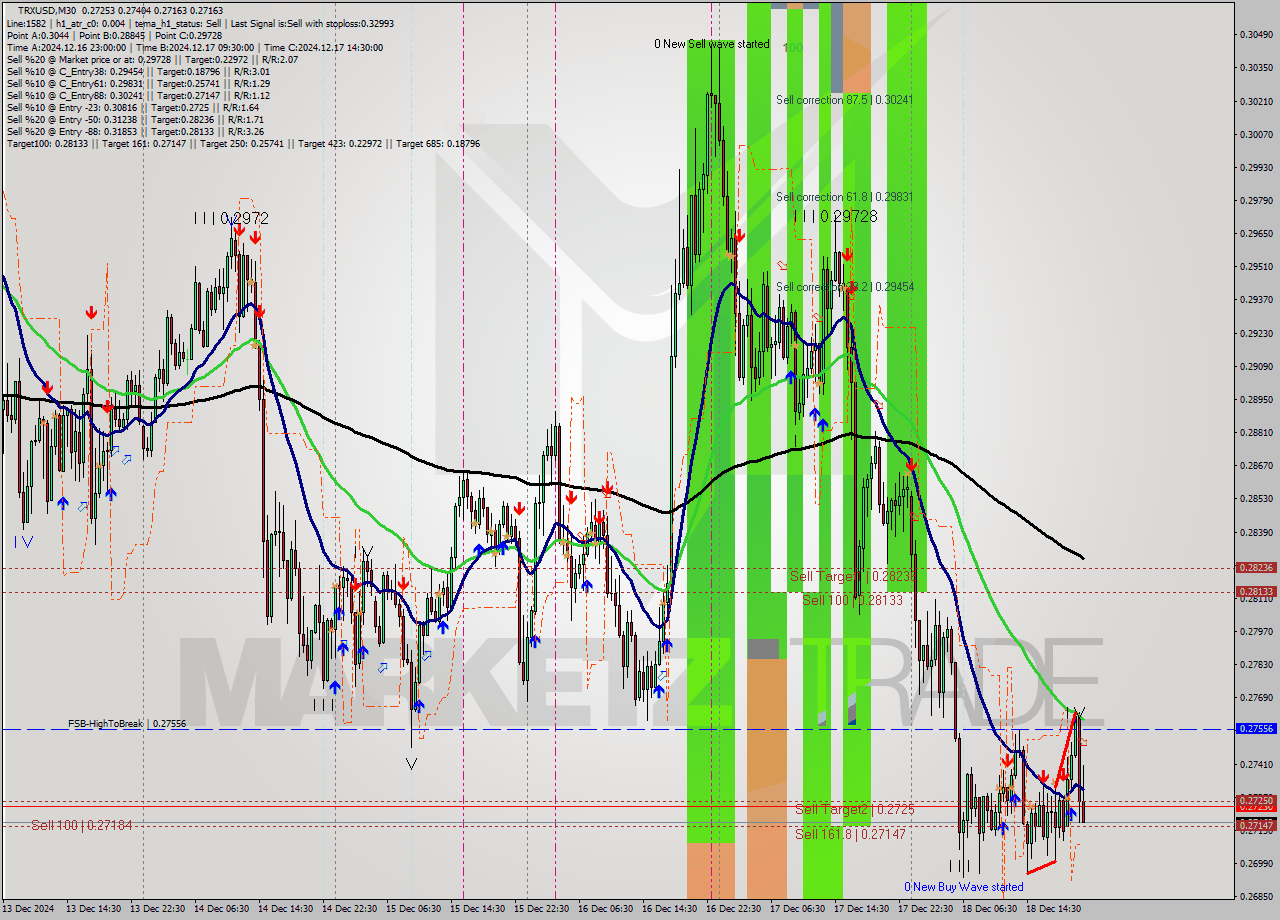The width and height of the screenshot is (1280, 920).
Task: Click the '18 Dec 14:30' time axis label
Action: coord(1053,909)
